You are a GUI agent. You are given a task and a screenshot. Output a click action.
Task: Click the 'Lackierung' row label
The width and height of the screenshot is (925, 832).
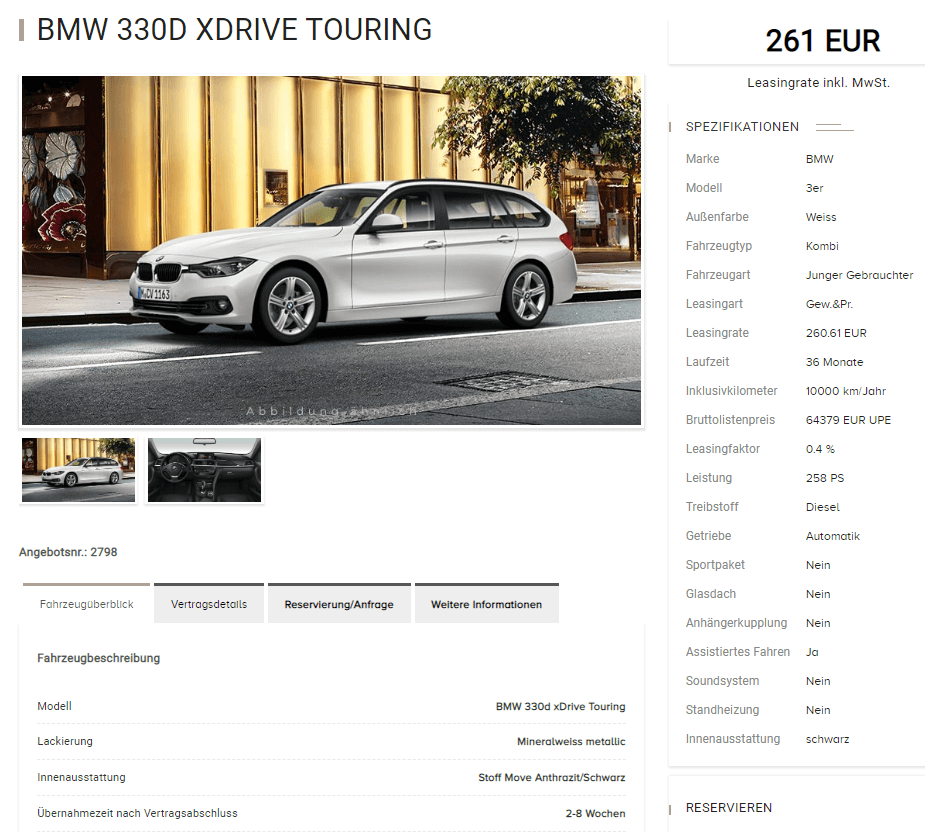65,741
